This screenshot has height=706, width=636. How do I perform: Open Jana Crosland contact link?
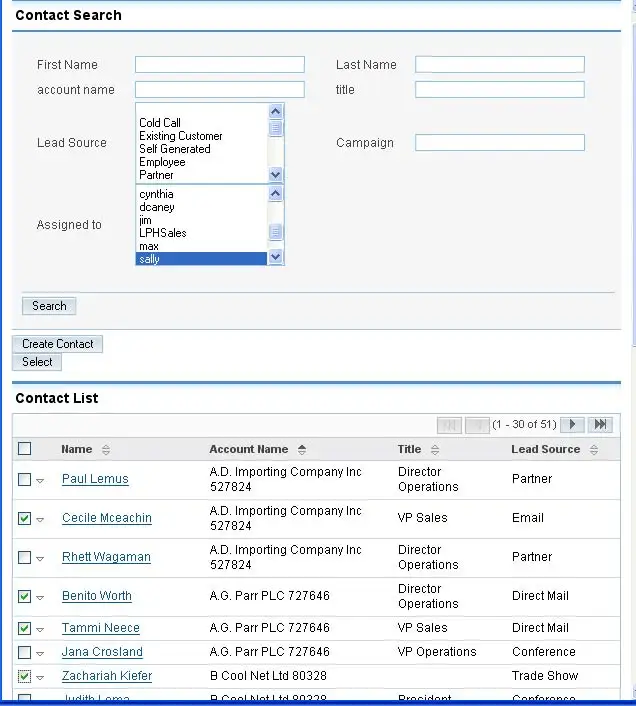point(102,652)
